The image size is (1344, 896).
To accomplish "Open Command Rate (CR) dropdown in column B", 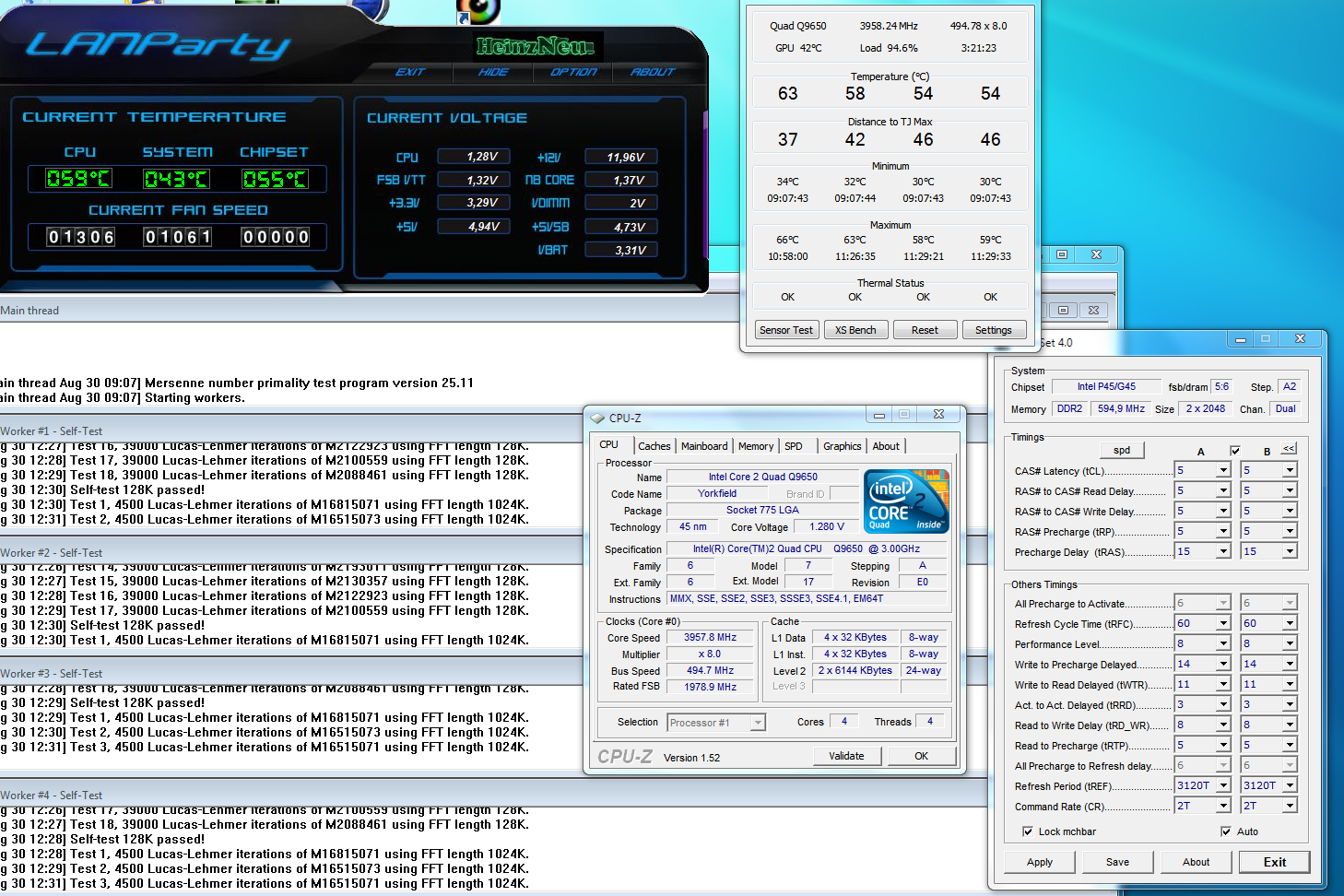I will click(x=1290, y=806).
